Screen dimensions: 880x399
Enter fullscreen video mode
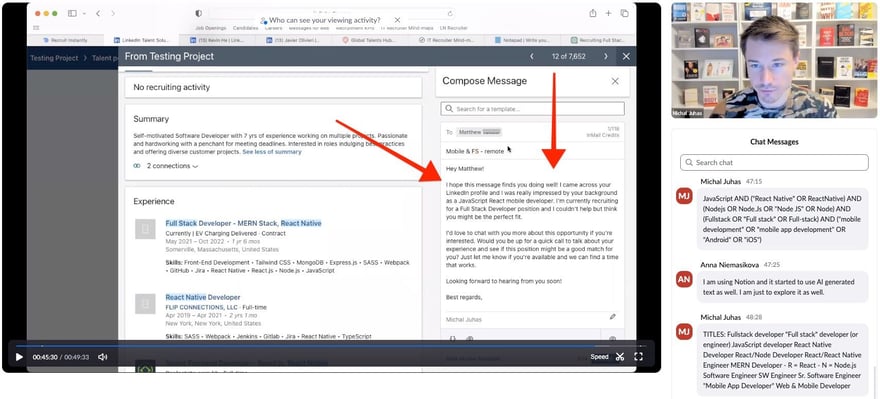[x=638, y=357]
